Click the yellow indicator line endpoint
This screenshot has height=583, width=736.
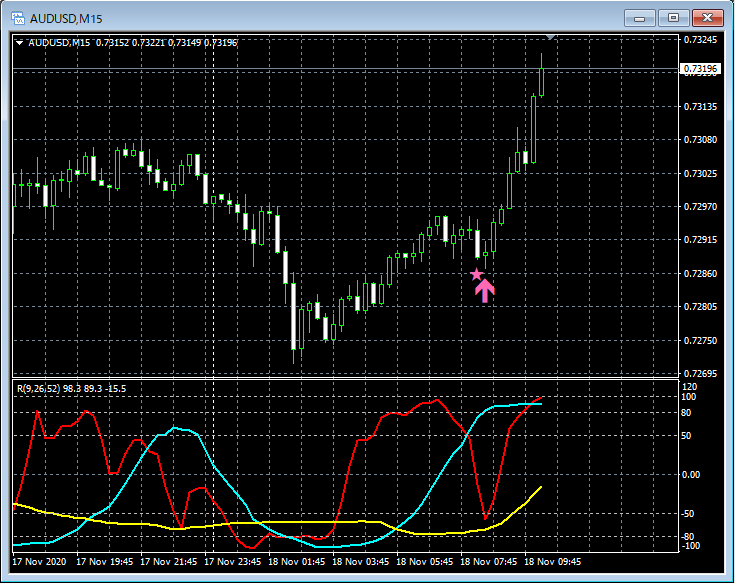tap(541, 487)
